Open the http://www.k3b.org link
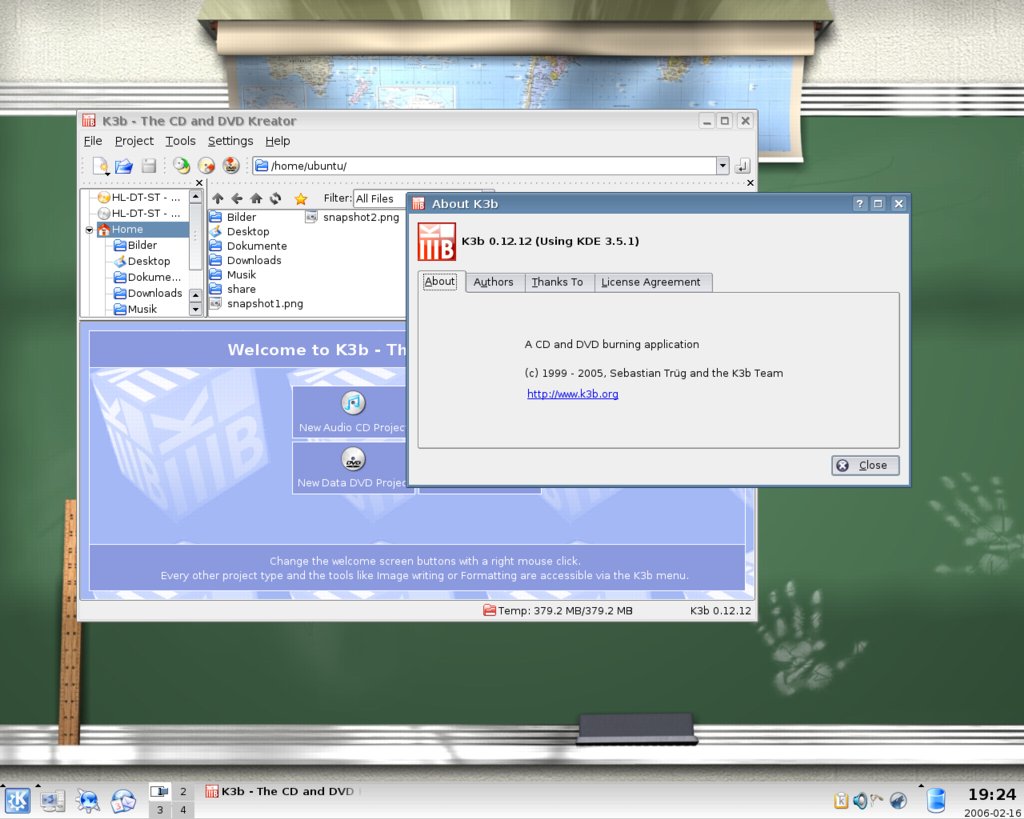 click(x=573, y=394)
